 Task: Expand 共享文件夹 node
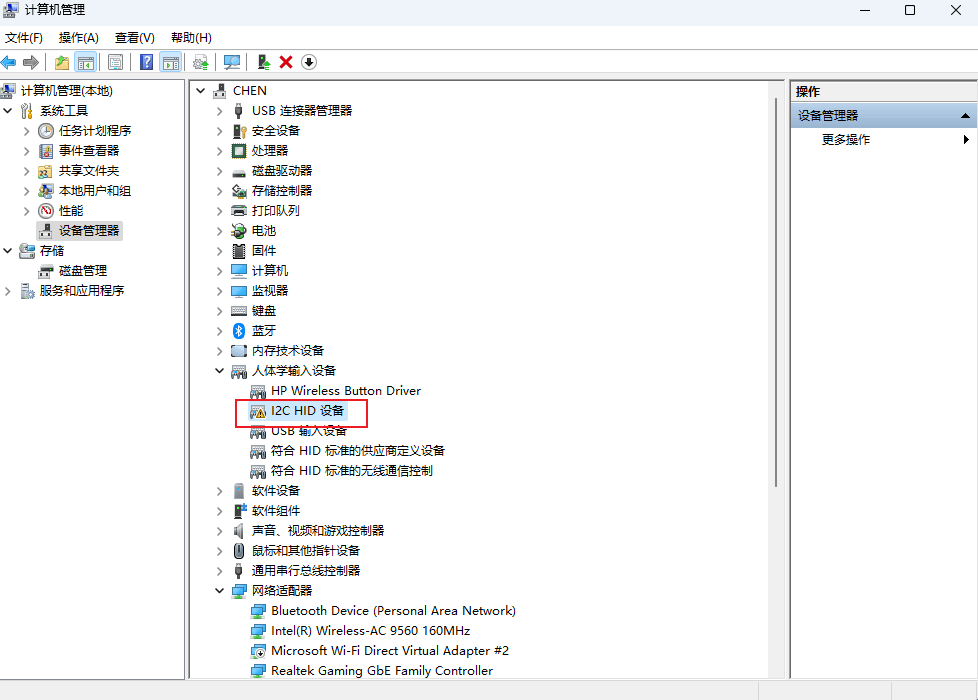[x=26, y=171]
